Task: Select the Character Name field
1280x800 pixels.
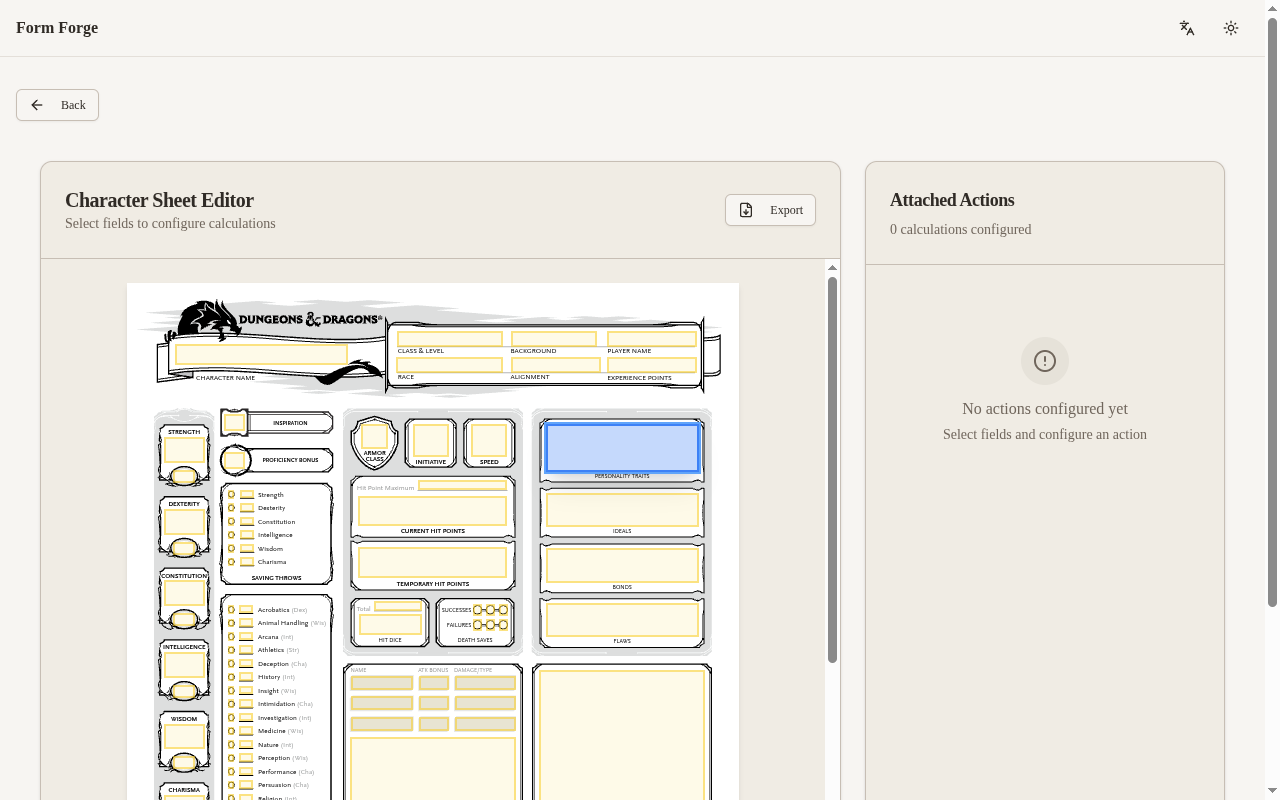Action: (x=261, y=354)
